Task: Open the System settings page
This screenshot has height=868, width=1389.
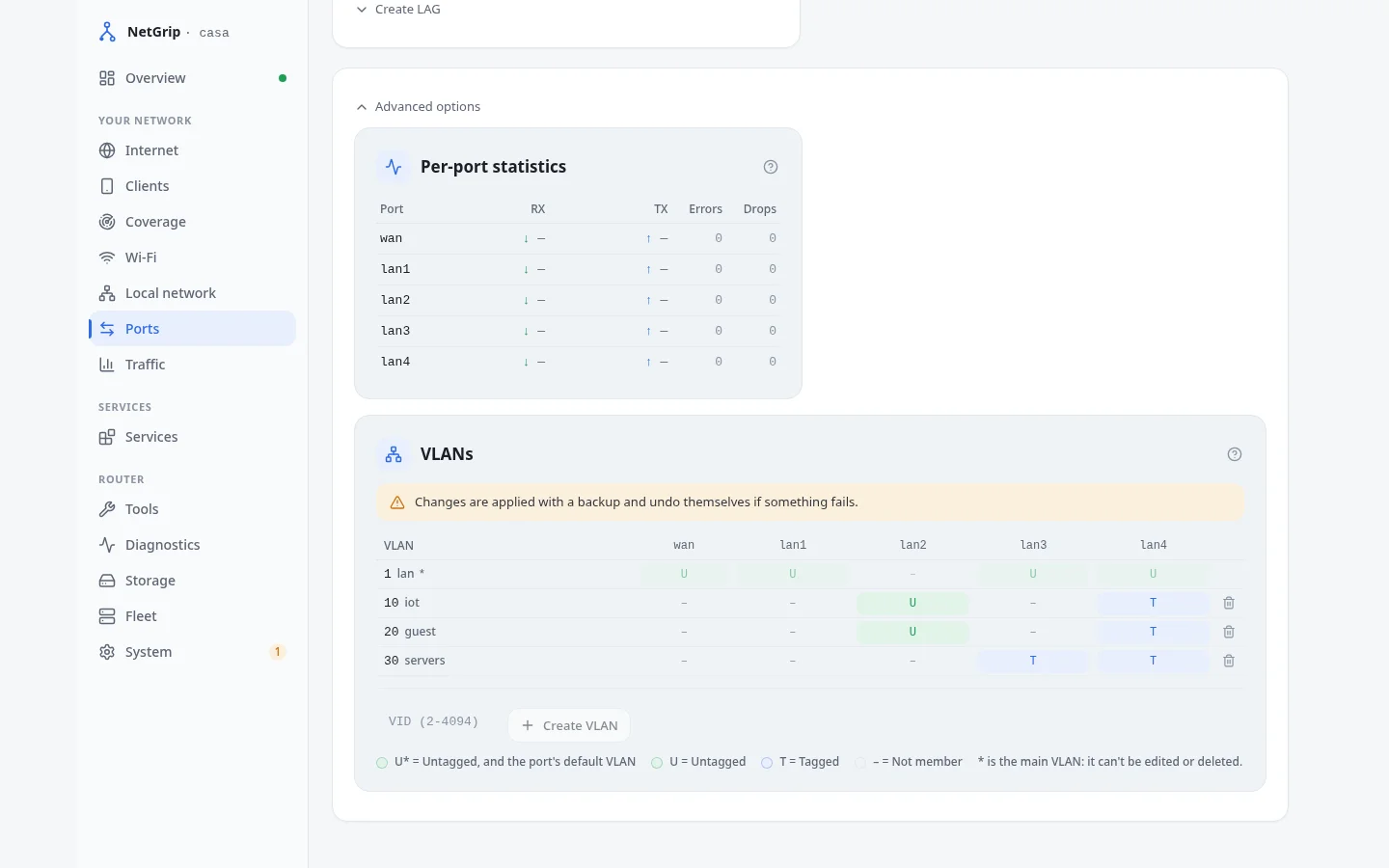Action: (192, 652)
